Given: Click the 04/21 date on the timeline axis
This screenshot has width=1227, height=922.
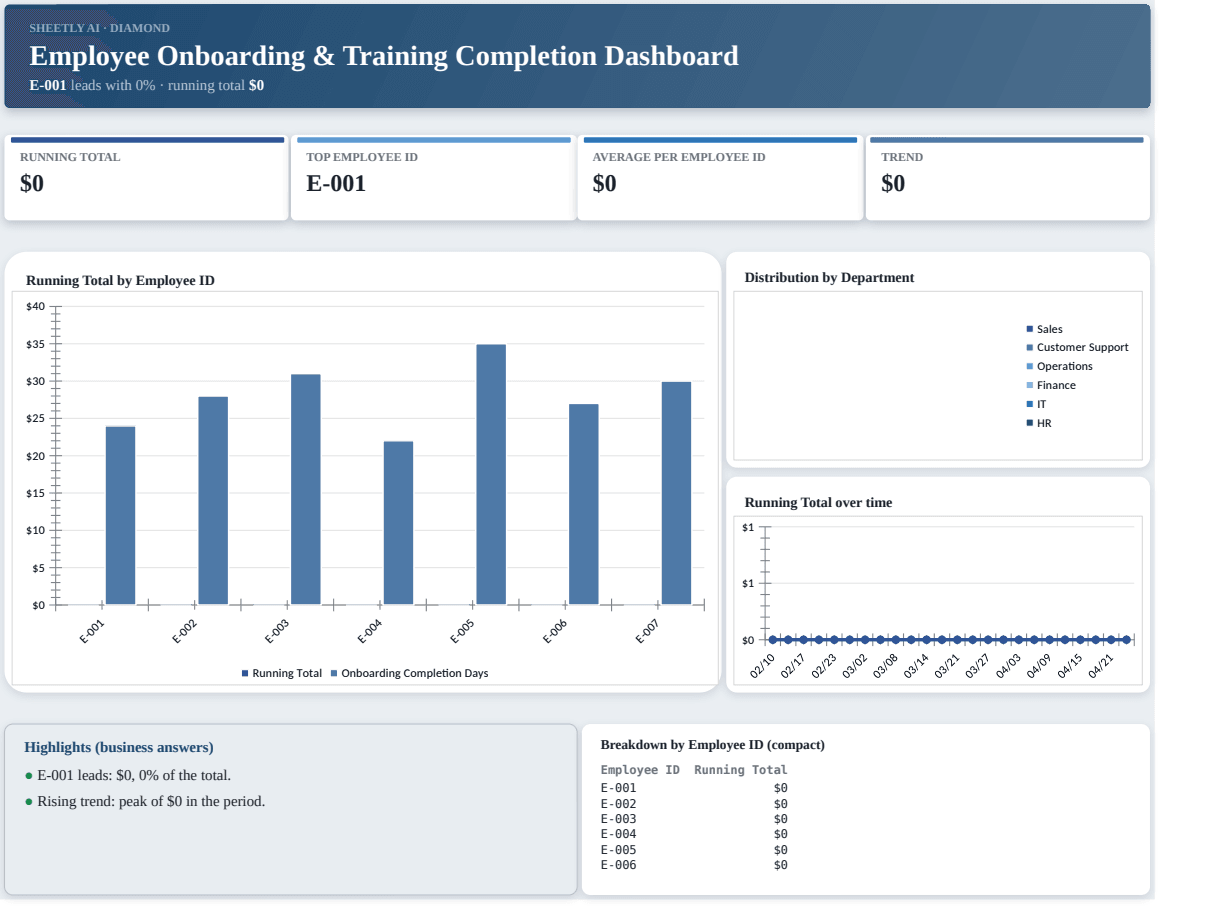Looking at the screenshot, I should click(x=1101, y=666).
